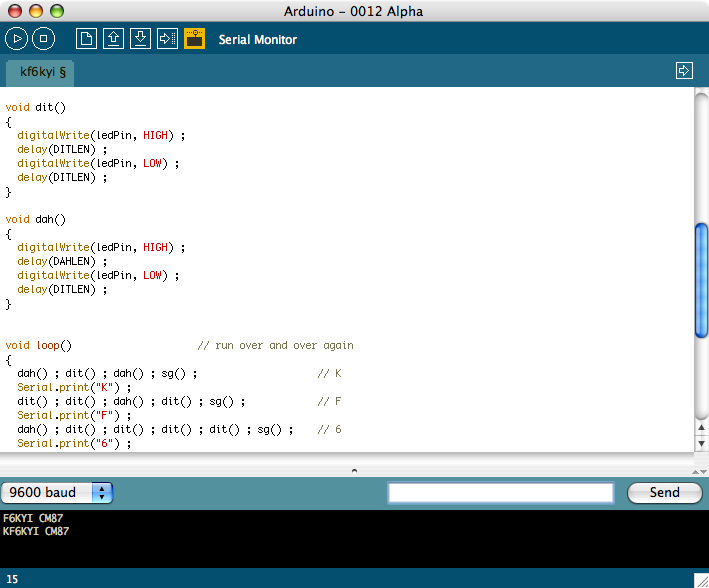The width and height of the screenshot is (709, 588).
Task: Click the Serial.print("F") line
Action: coord(74,416)
